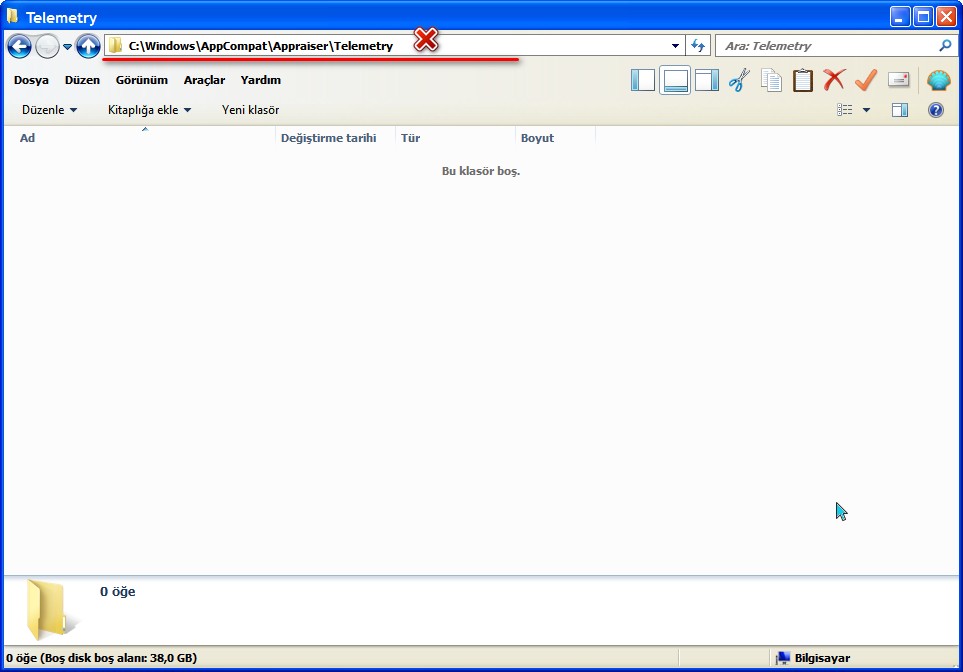Click the Telemetry title bar folder icon
This screenshot has width=963, height=672.
[x=12, y=16]
